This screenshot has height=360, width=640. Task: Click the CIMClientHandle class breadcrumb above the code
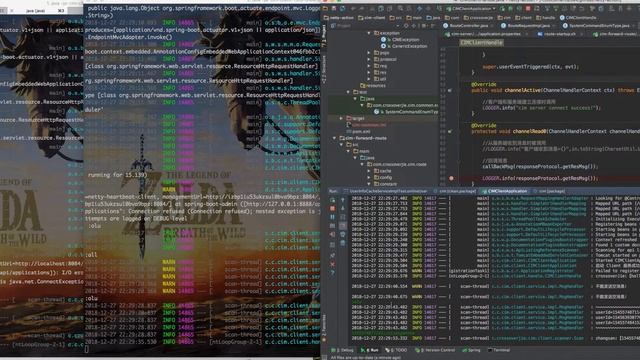(x=482, y=42)
